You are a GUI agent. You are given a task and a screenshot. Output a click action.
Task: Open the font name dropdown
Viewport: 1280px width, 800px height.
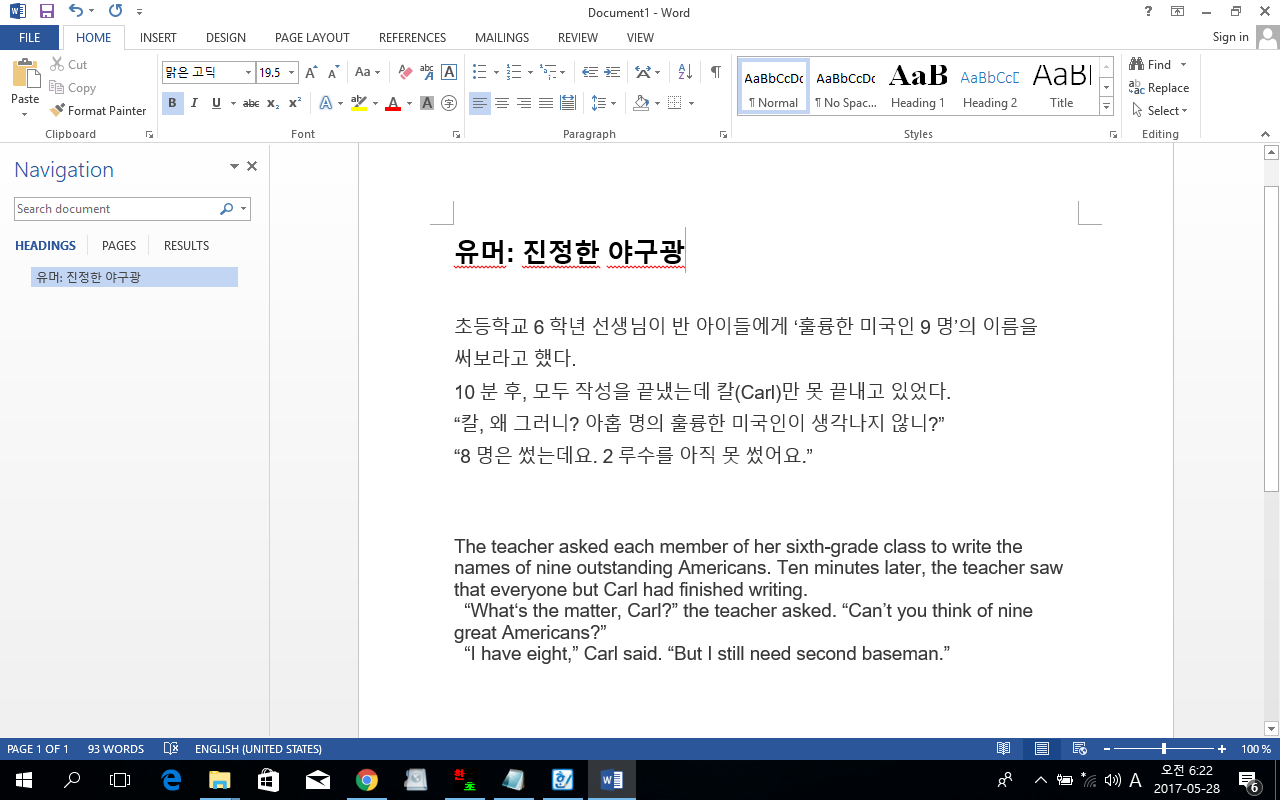click(x=249, y=73)
